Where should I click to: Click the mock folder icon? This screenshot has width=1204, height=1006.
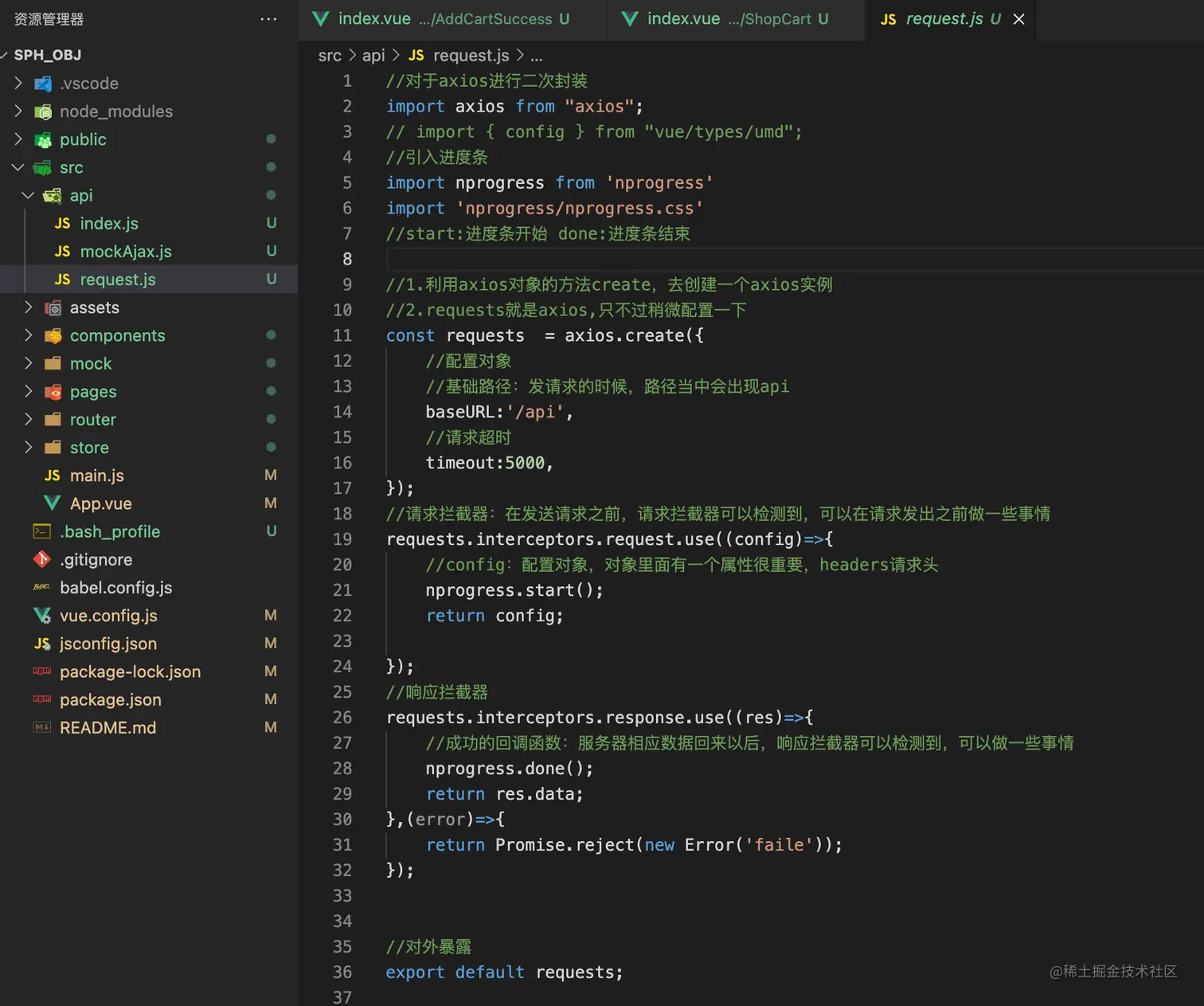53,363
